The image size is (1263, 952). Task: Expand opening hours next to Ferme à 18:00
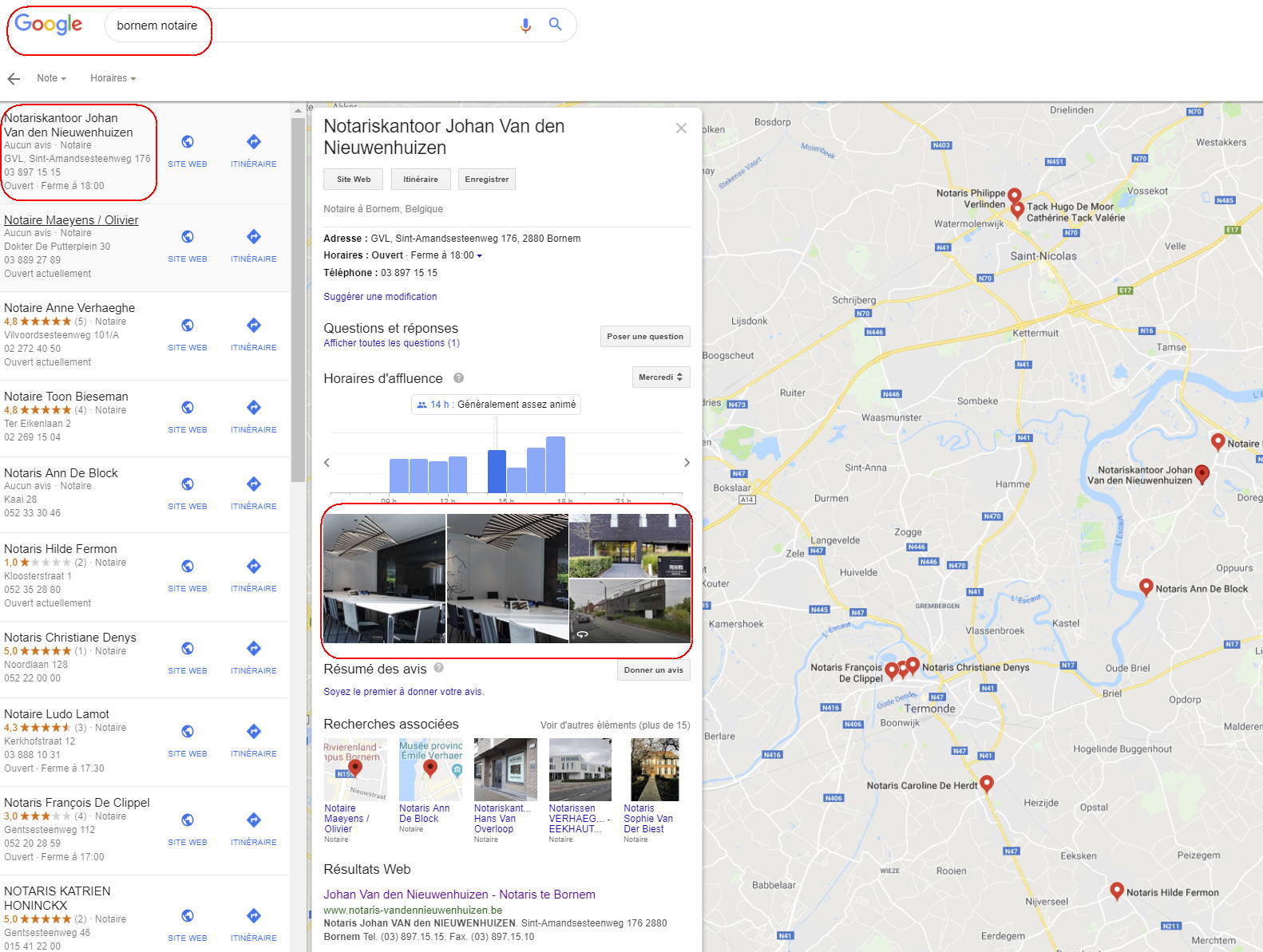(x=480, y=256)
